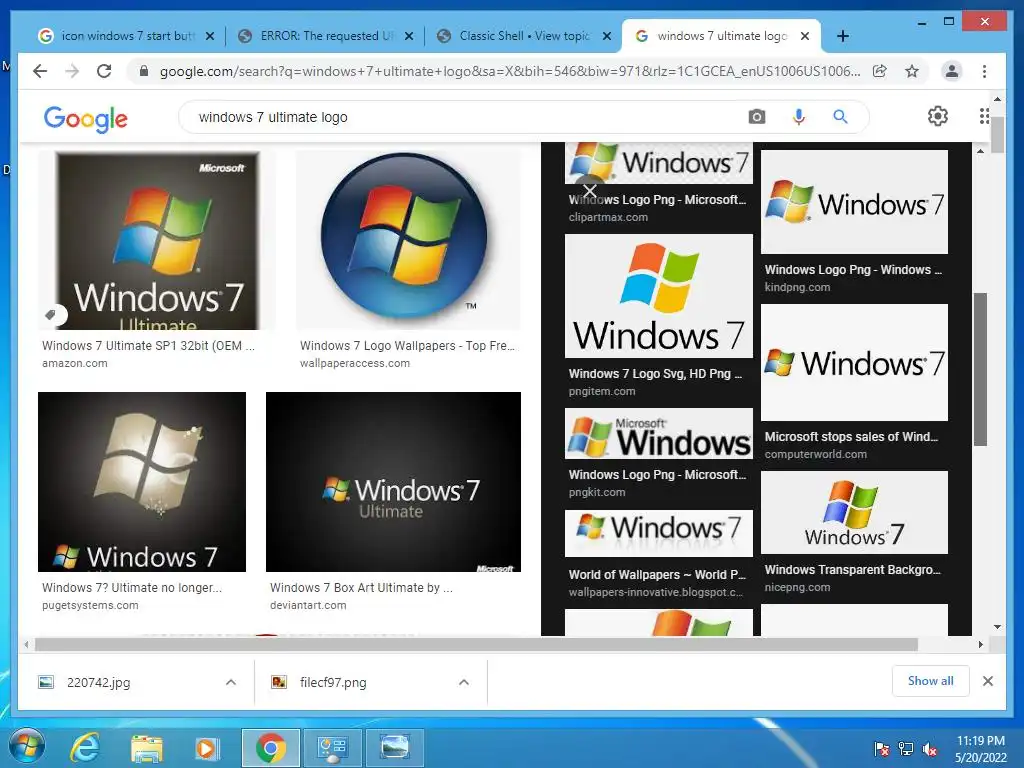Viewport: 1024px width, 768px height.
Task: Click related panel scrollbar up arrow
Action: [980, 151]
